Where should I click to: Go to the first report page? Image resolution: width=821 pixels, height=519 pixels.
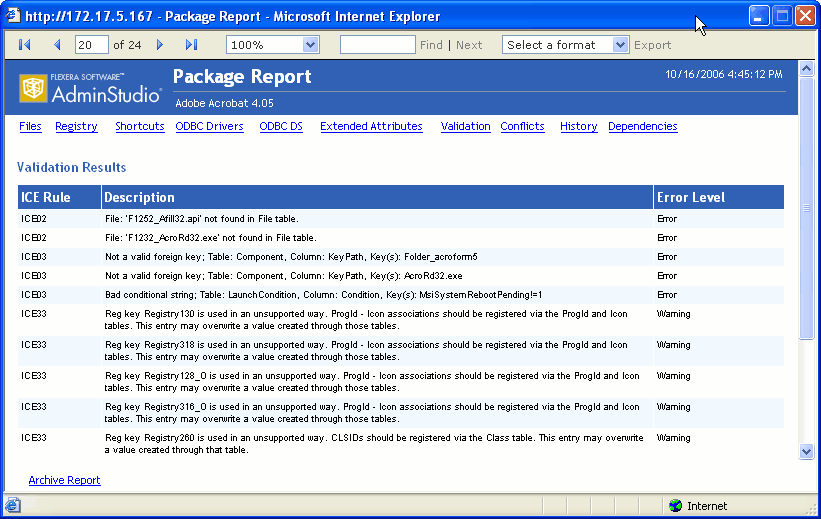pos(25,45)
